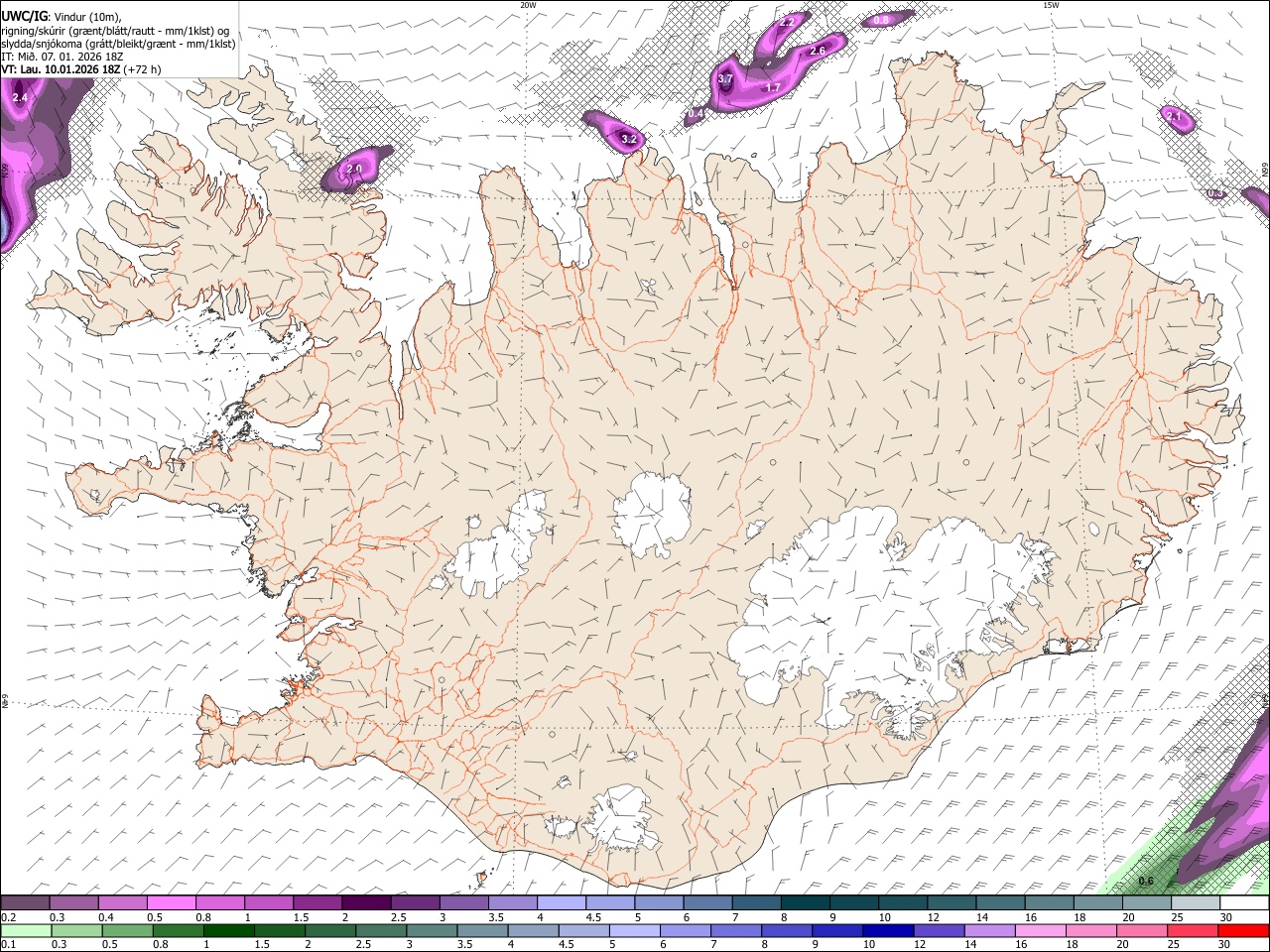Click the 'rigning/skúrir' rain legend line
The width and height of the screenshot is (1270, 952).
point(116,31)
